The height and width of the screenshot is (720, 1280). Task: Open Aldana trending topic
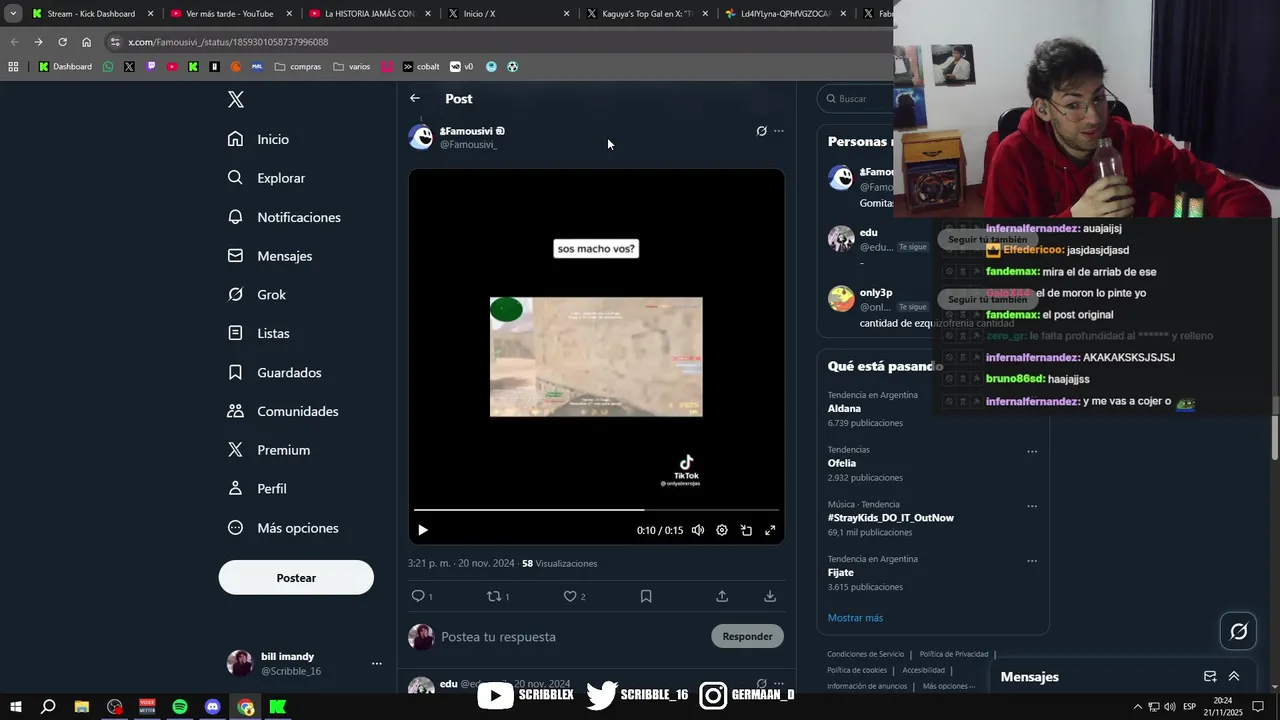[844, 408]
